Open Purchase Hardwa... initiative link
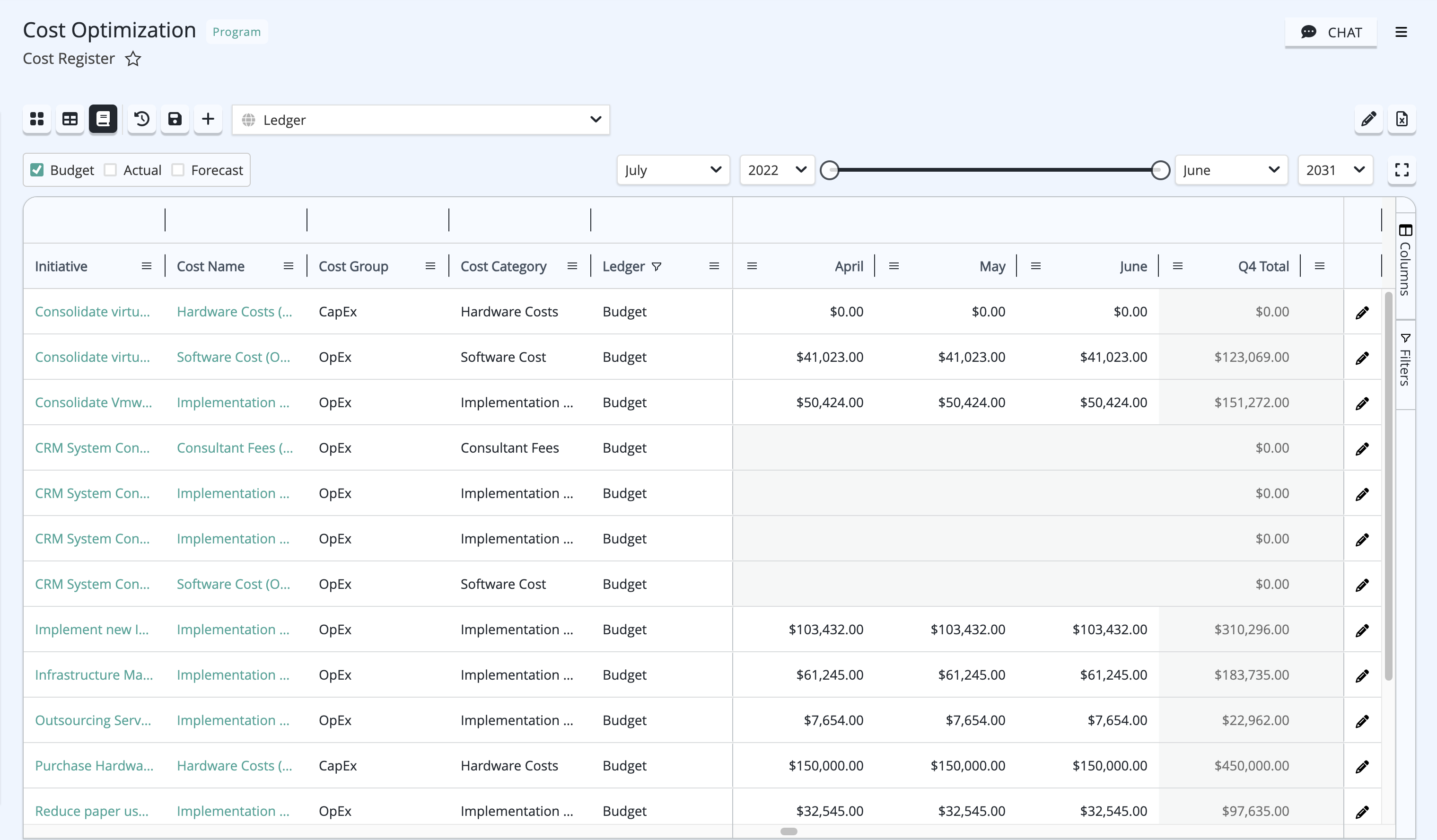 [x=94, y=766]
